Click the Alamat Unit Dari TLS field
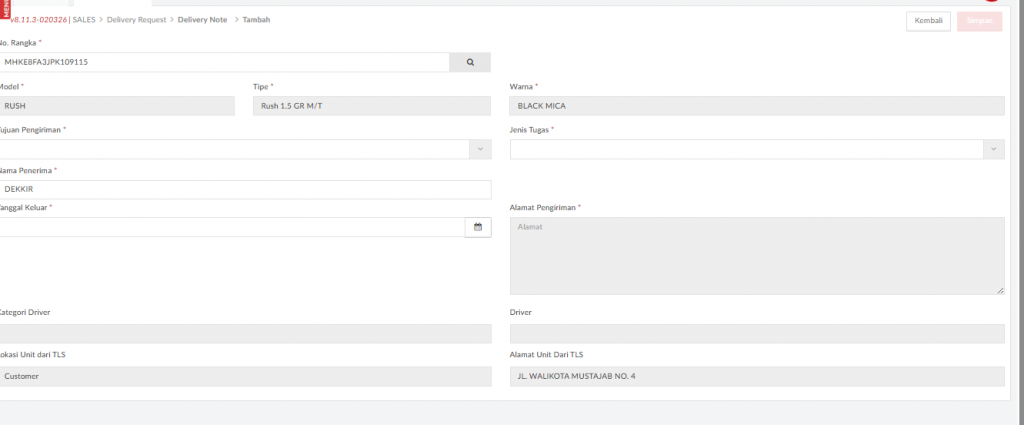This screenshot has height=425, width=1024. pyautogui.click(x=756, y=376)
